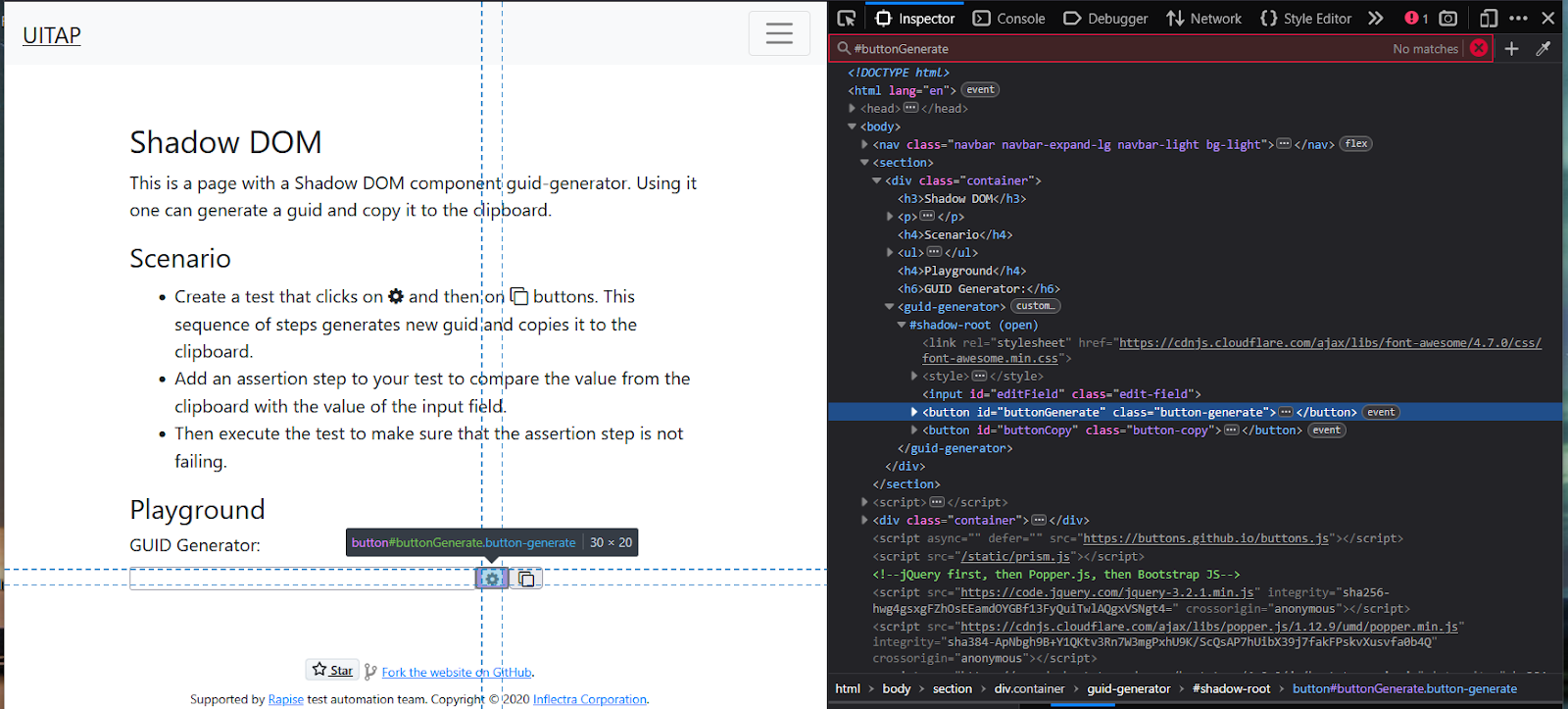The image size is (1568, 709).
Task: Select guid-generator in the breadcrumb
Action: pyautogui.click(x=1128, y=688)
